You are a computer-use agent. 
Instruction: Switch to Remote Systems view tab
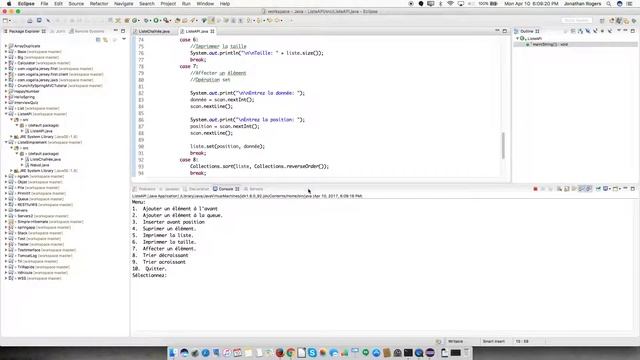(87, 31)
